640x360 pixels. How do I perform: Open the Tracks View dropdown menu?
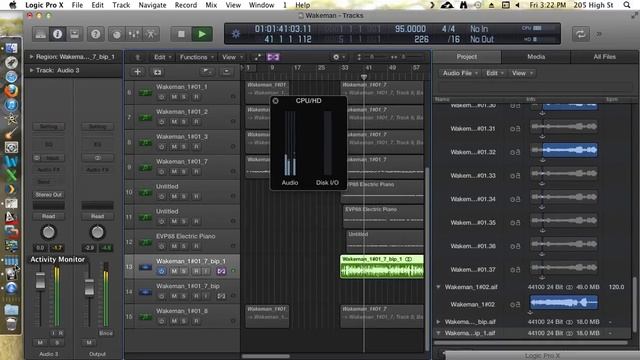(x=232, y=57)
